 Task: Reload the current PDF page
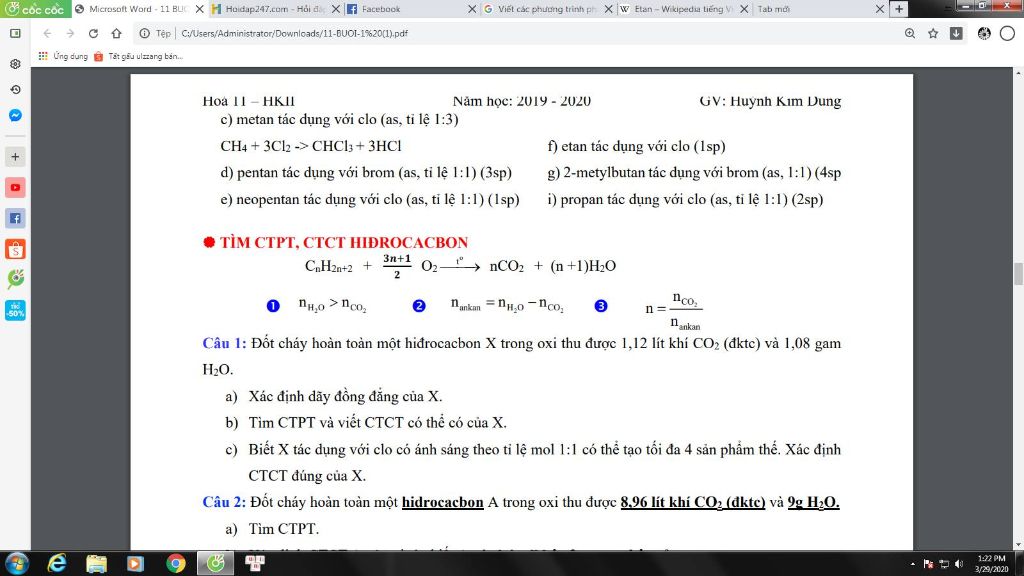tap(93, 33)
